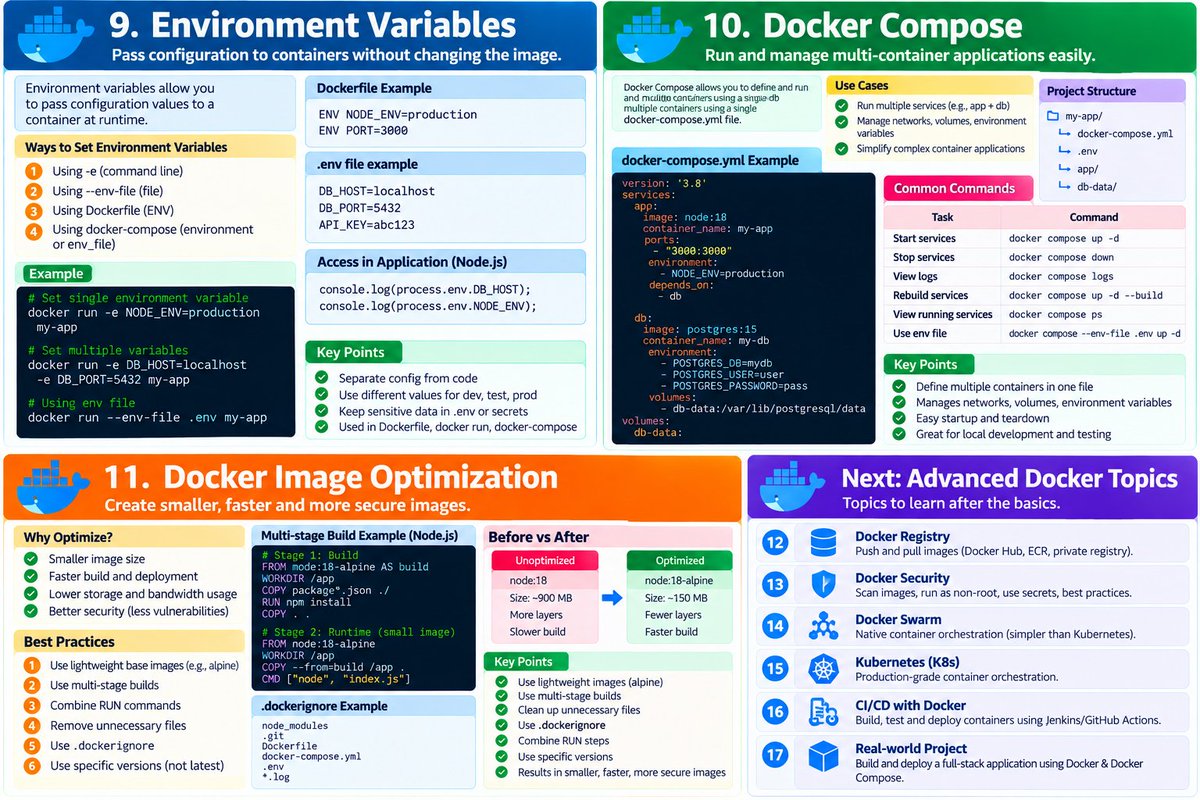Click the docker compose logs command cell
1200x800 pixels.
coord(1094,276)
